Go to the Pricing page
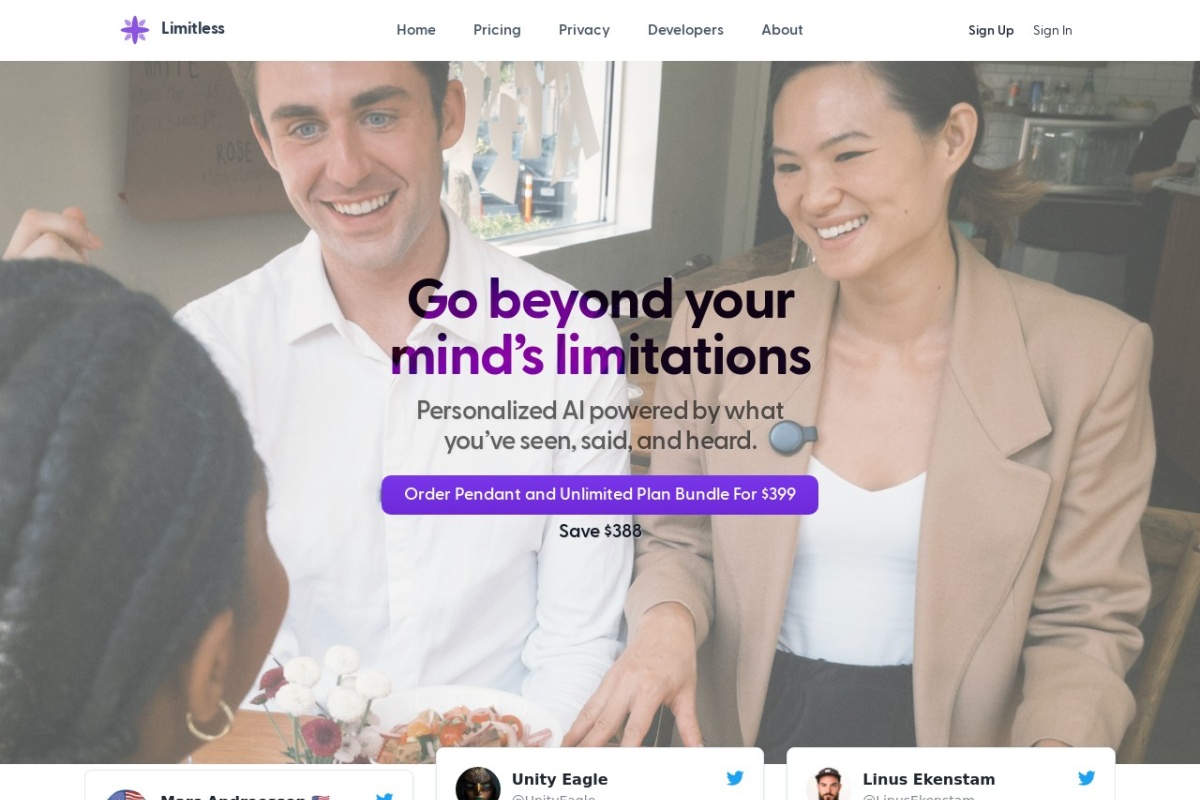This screenshot has height=800, width=1200. coord(497,30)
